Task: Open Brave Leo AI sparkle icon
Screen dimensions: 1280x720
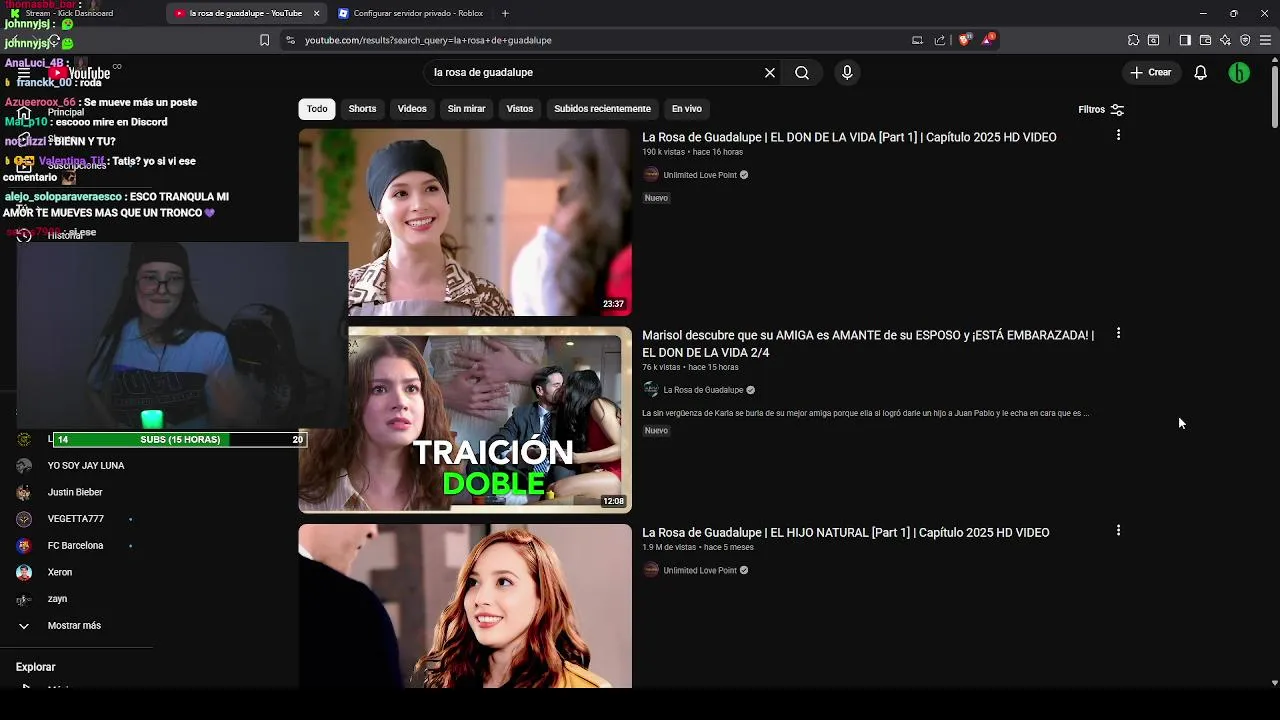Action: coord(1225,40)
